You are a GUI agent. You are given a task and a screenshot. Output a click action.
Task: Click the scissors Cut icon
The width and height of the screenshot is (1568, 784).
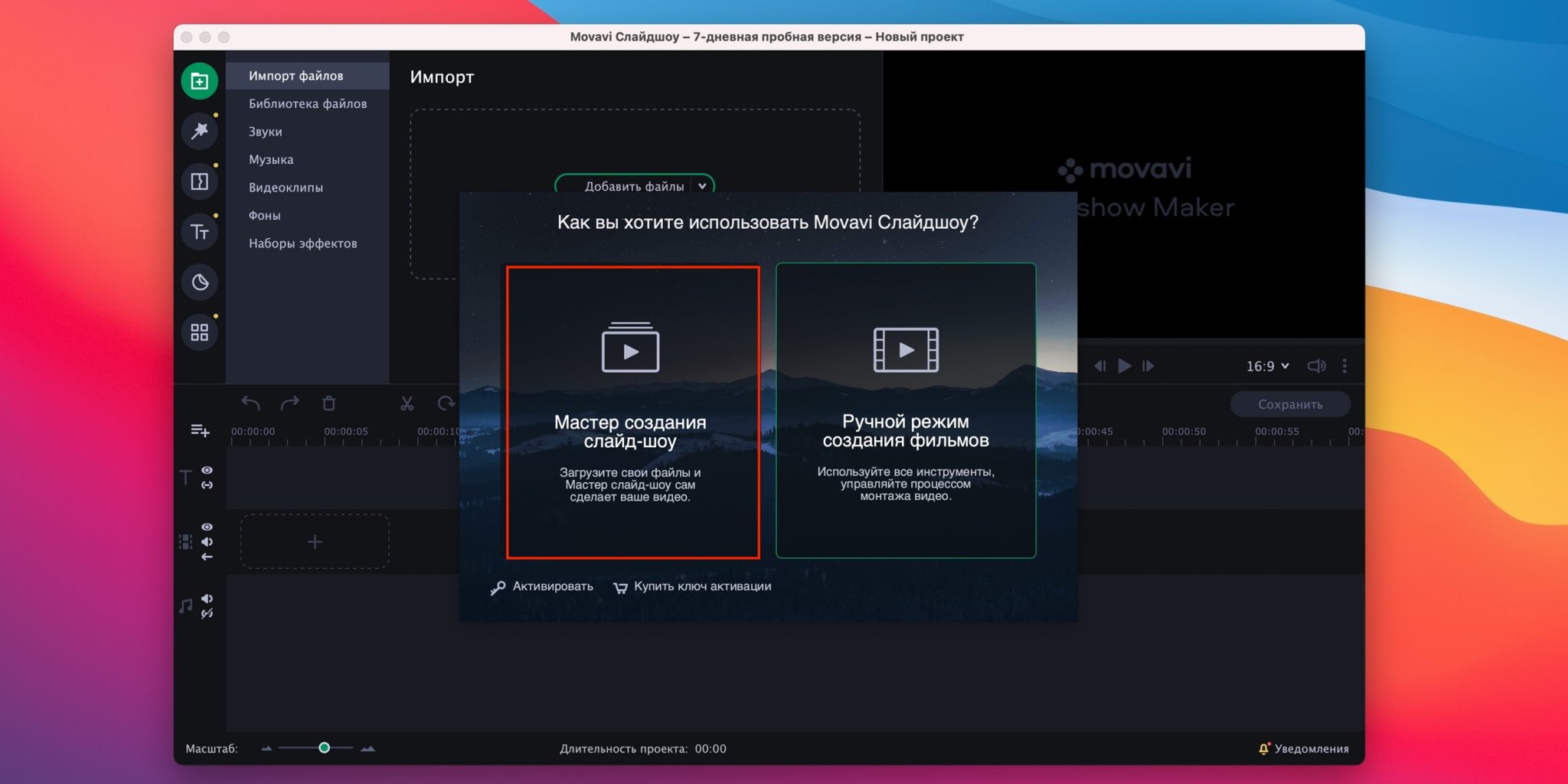coord(407,403)
